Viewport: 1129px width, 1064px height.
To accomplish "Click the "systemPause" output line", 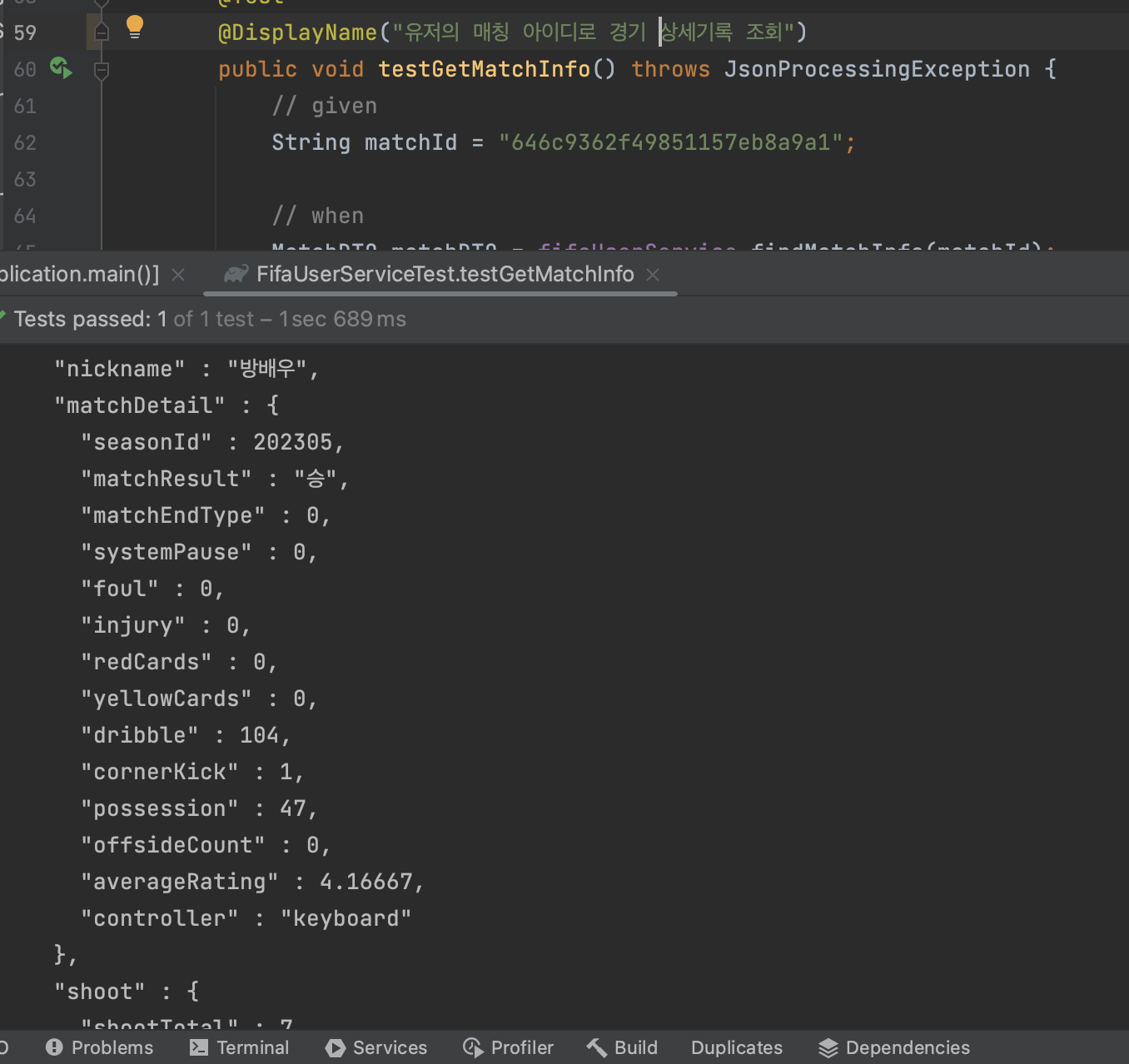I will tap(199, 552).
